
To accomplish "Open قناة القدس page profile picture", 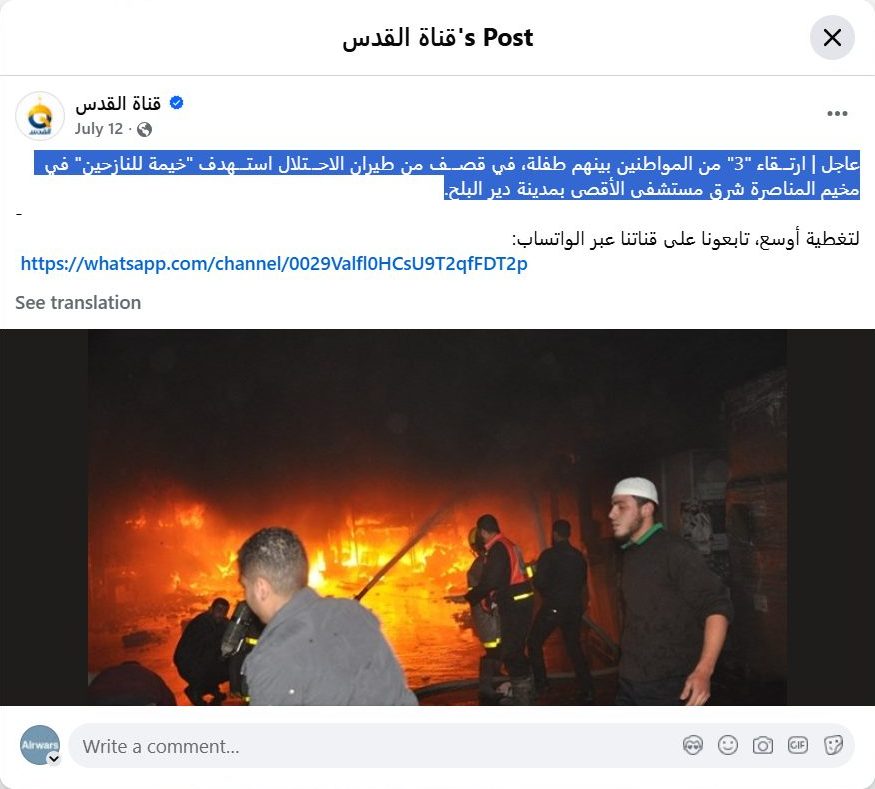I will 40,116.
